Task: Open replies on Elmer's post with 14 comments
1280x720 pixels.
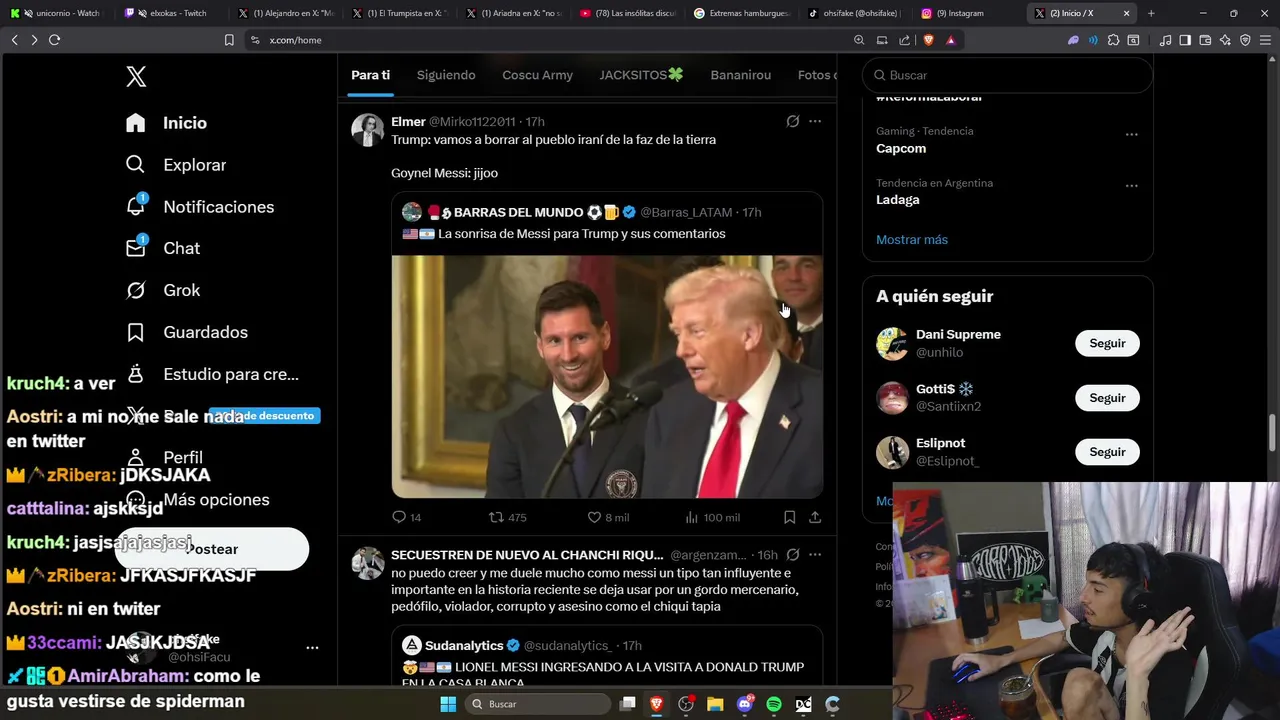Action: [x=406, y=517]
